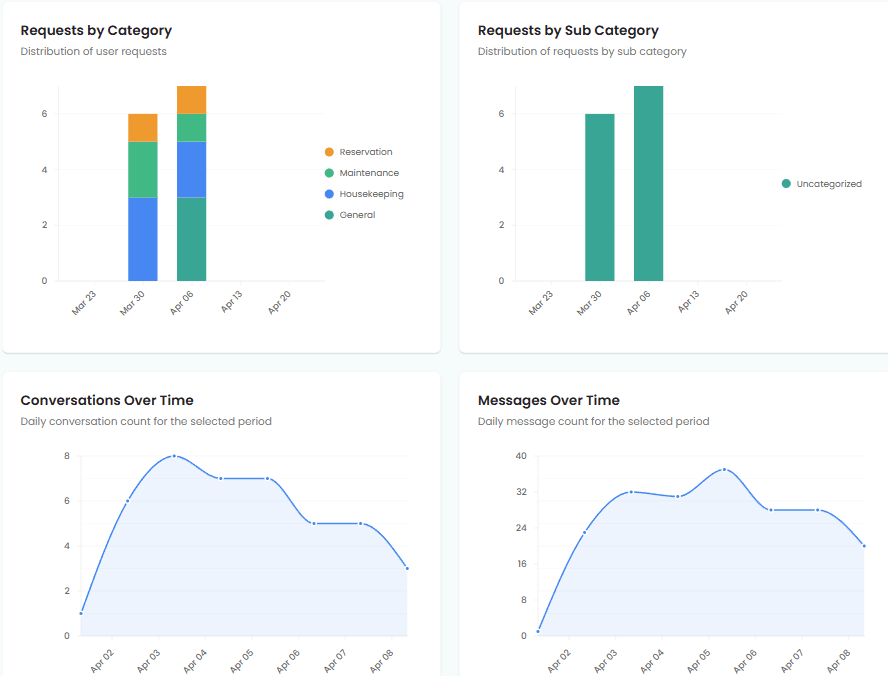This screenshot has width=888, height=676.
Task: Click the blue Housekeeping legend dot
Action: point(329,194)
